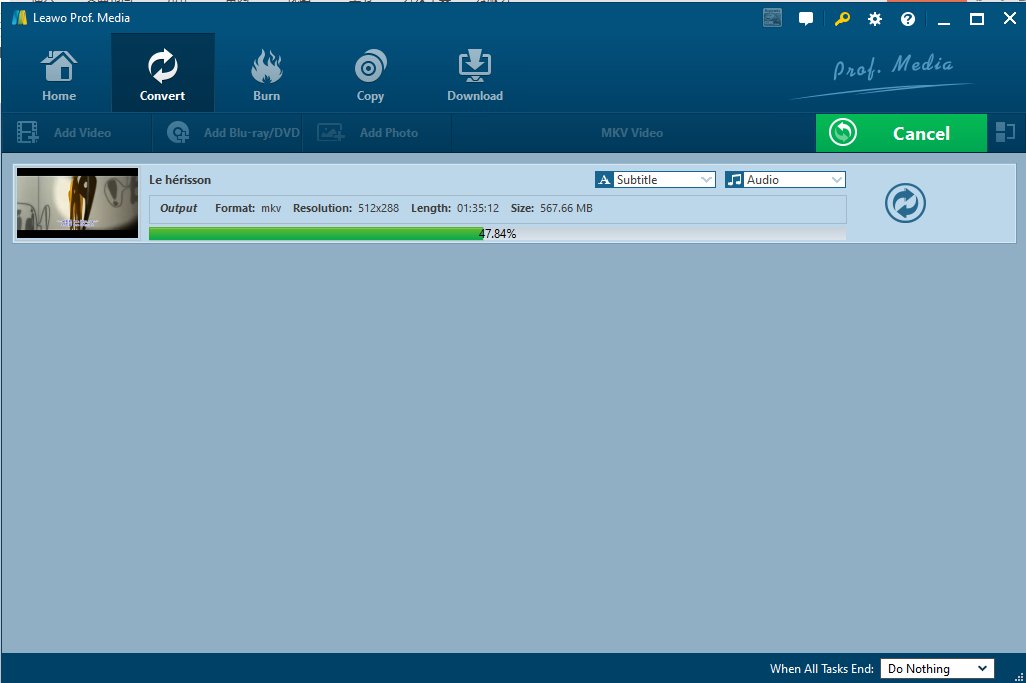1026x683 pixels.
Task: Click the key registration icon
Action: (x=841, y=18)
